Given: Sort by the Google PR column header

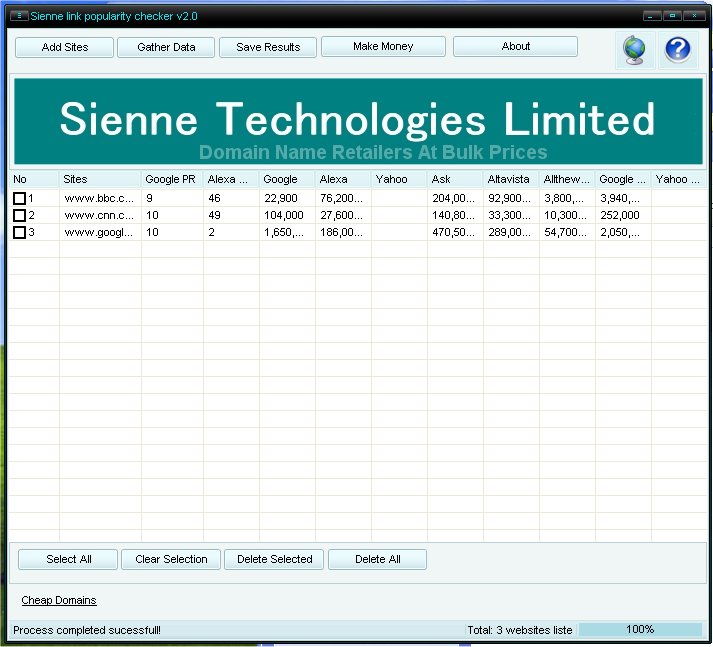Looking at the screenshot, I should 172,179.
